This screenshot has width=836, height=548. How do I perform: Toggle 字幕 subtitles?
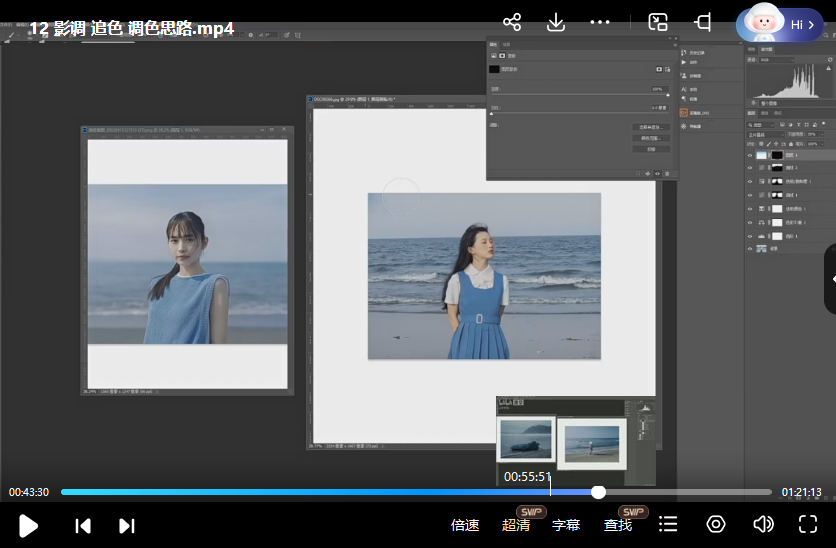[x=566, y=525]
